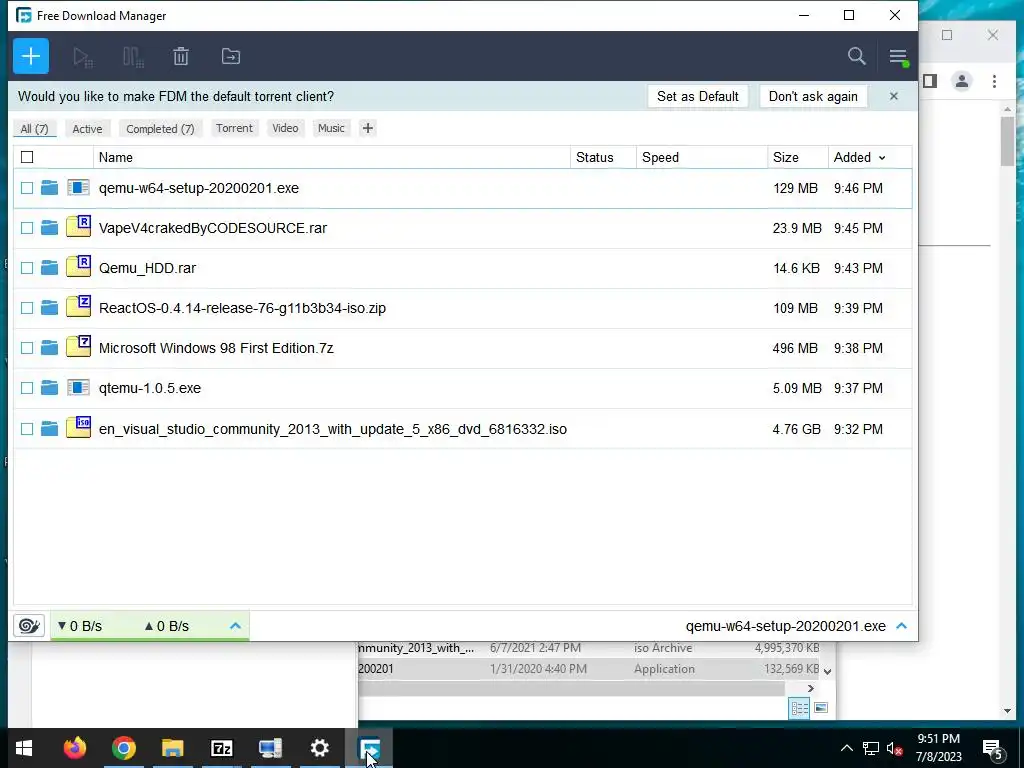1024x768 pixels.
Task: Check the box for qtemu-1.0.5.exe
Action: (x=27, y=388)
